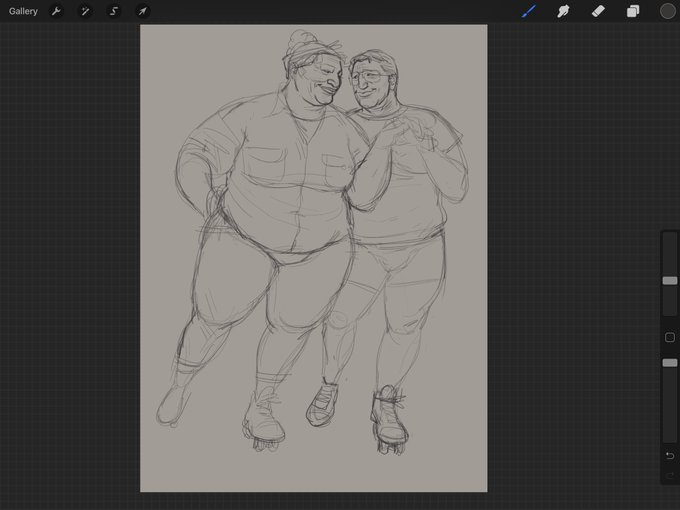Adjust the brush size slider
Viewport: 680px width, 510px height.
click(x=670, y=281)
